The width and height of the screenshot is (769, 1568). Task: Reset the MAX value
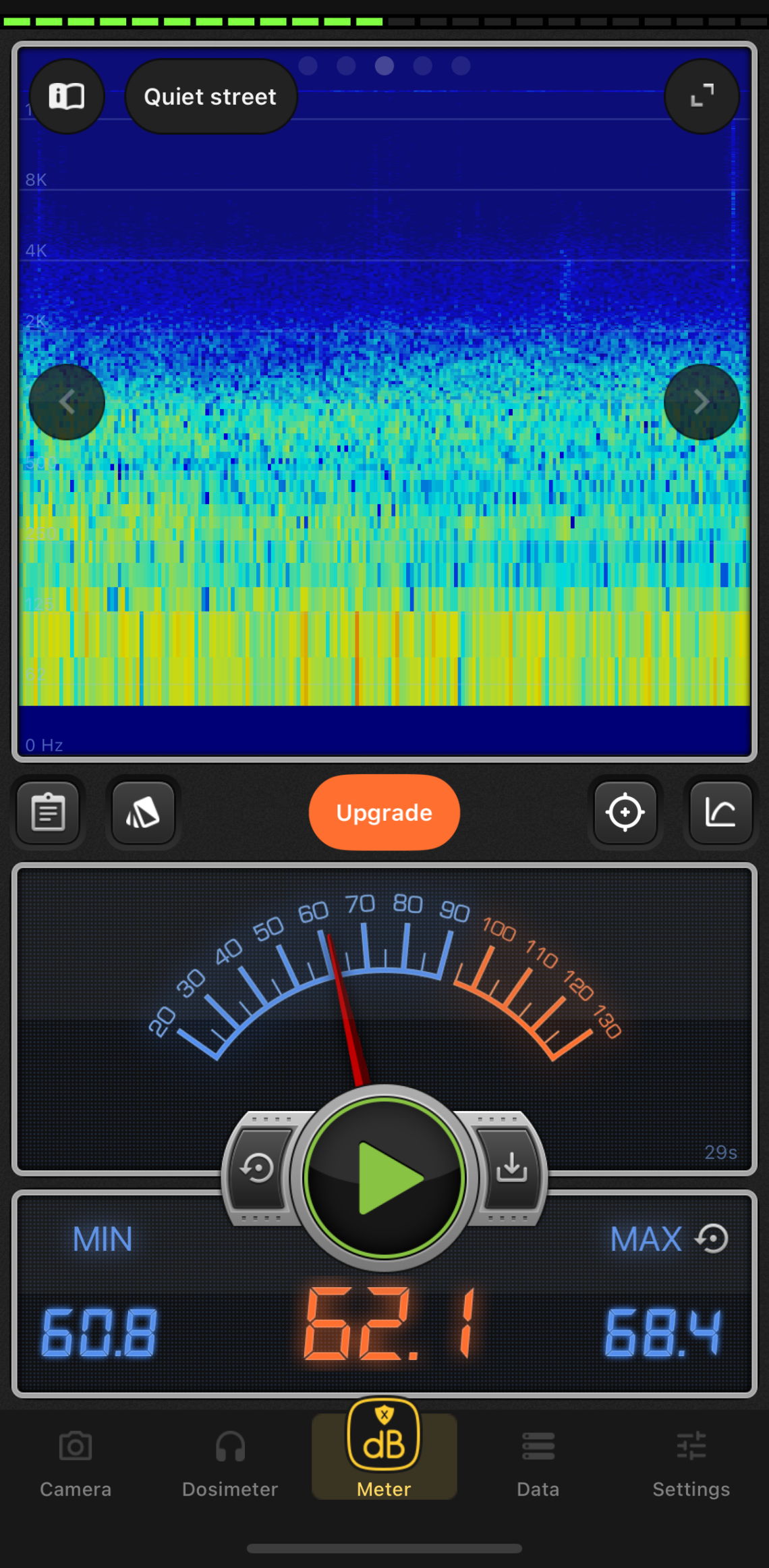713,1239
